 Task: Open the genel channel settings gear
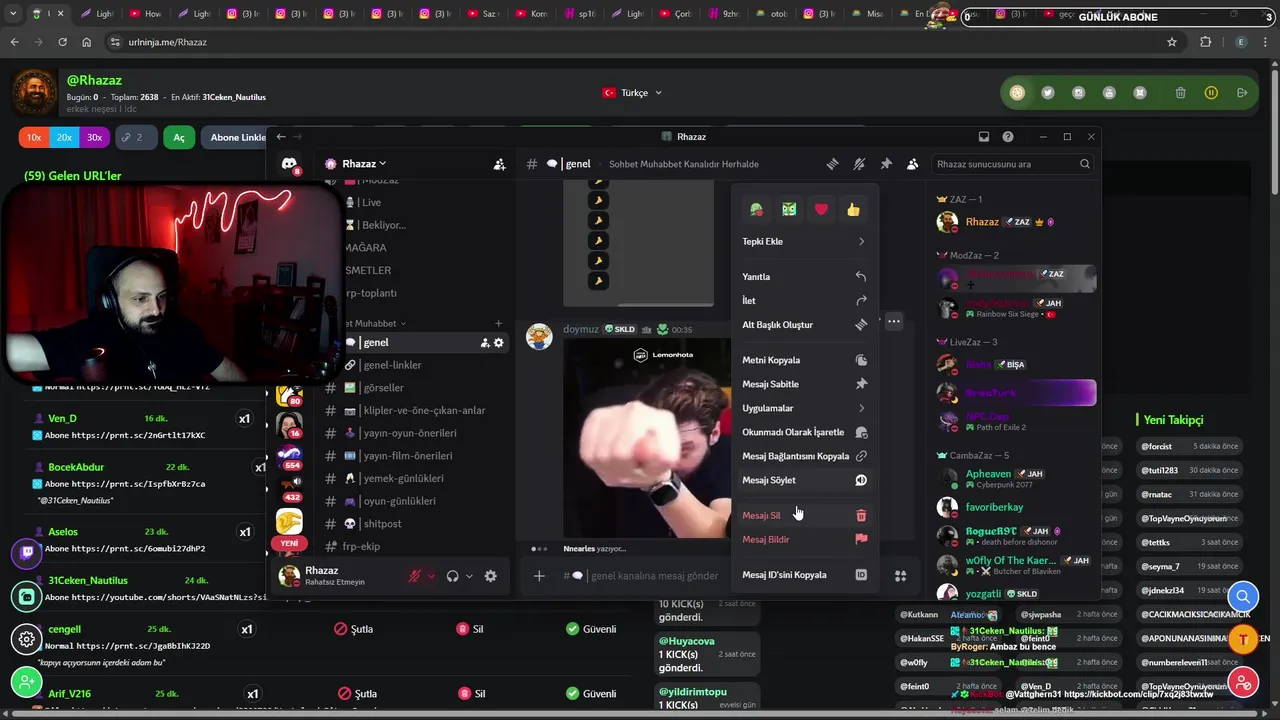click(x=499, y=342)
